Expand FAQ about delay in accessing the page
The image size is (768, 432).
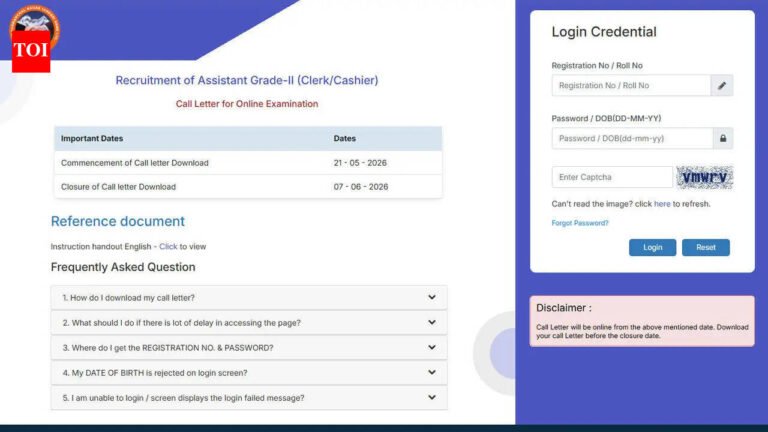tap(249, 323)
